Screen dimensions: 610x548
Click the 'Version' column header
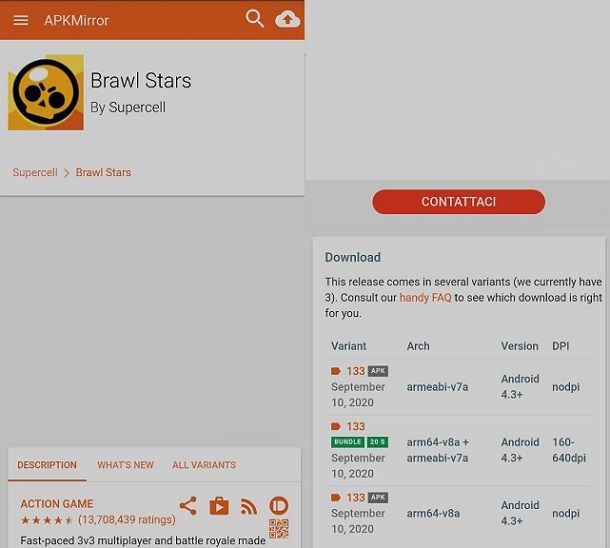pos(520,346)
